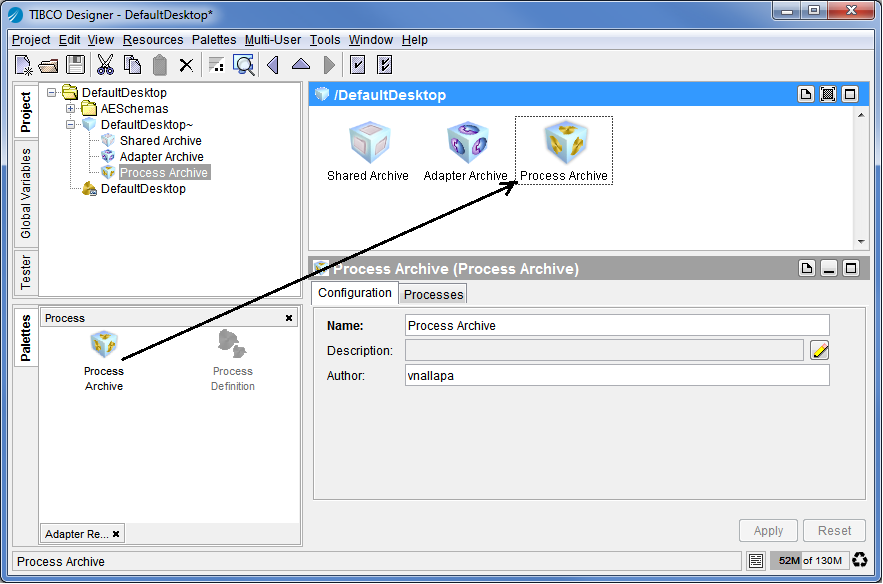883x584 pixels.
Task: Click the recycle garbage-collect icon in status bar
Action: pos(859,560)
